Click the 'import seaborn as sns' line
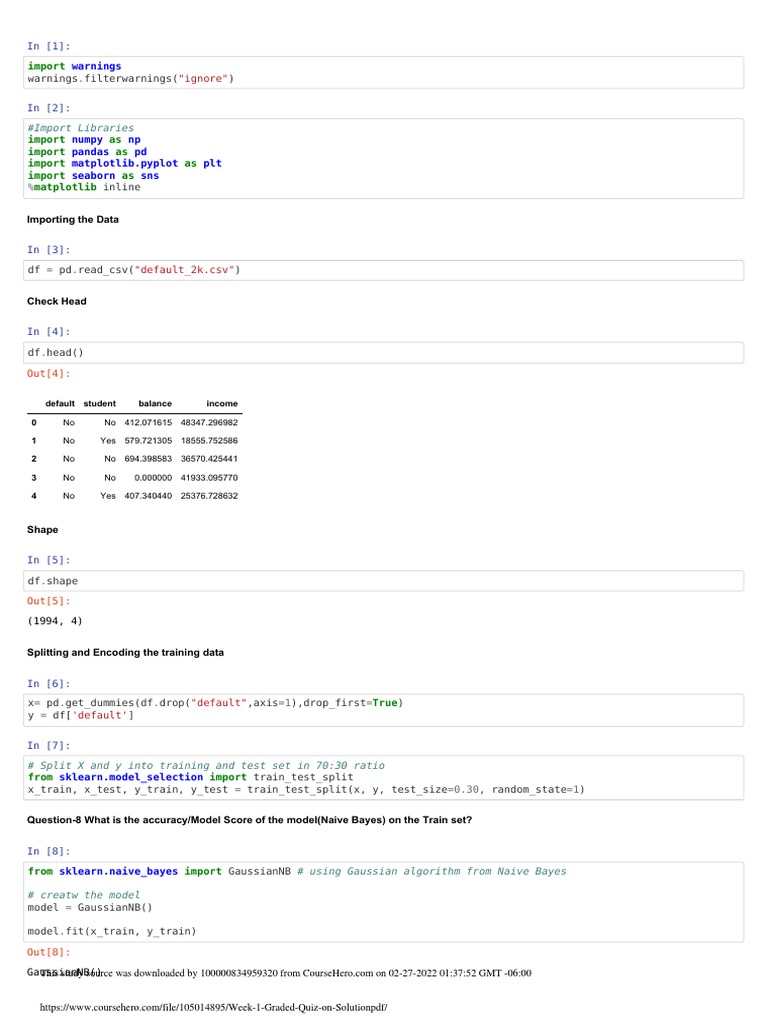 tap(93, 176)
